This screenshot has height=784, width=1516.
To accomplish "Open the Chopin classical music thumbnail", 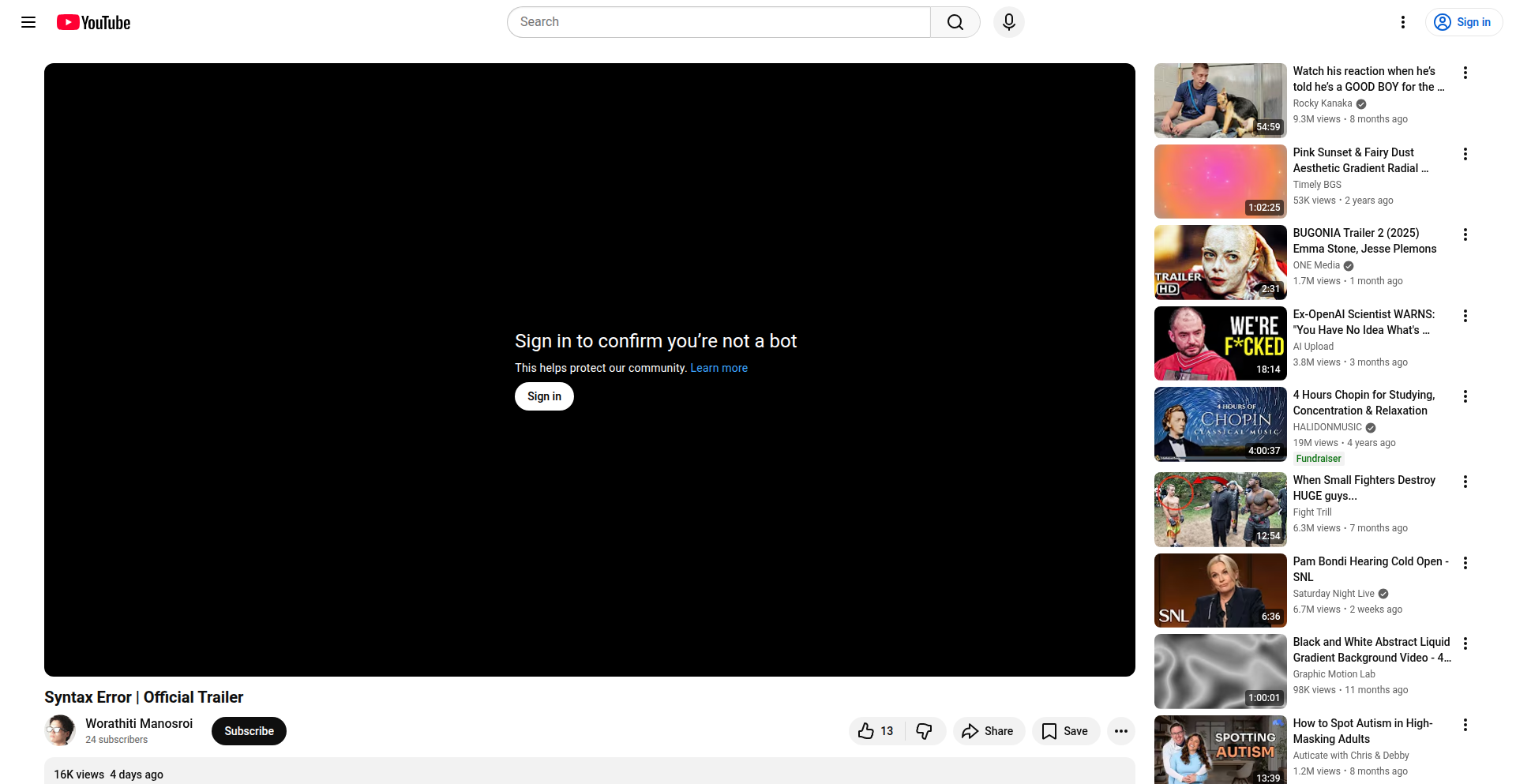I will tap(1221, 424).
